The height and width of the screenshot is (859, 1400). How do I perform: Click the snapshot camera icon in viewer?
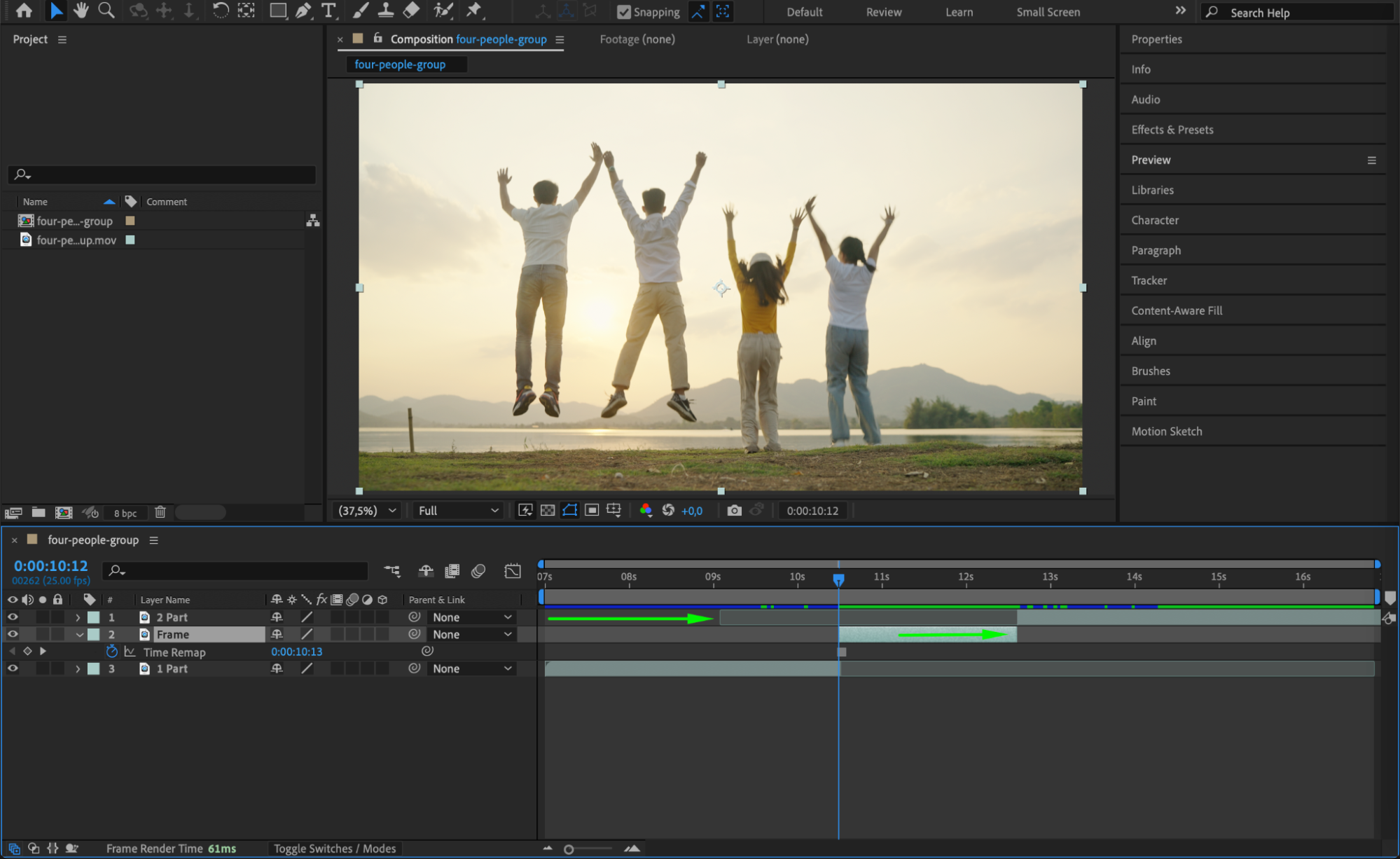(734, 511)
